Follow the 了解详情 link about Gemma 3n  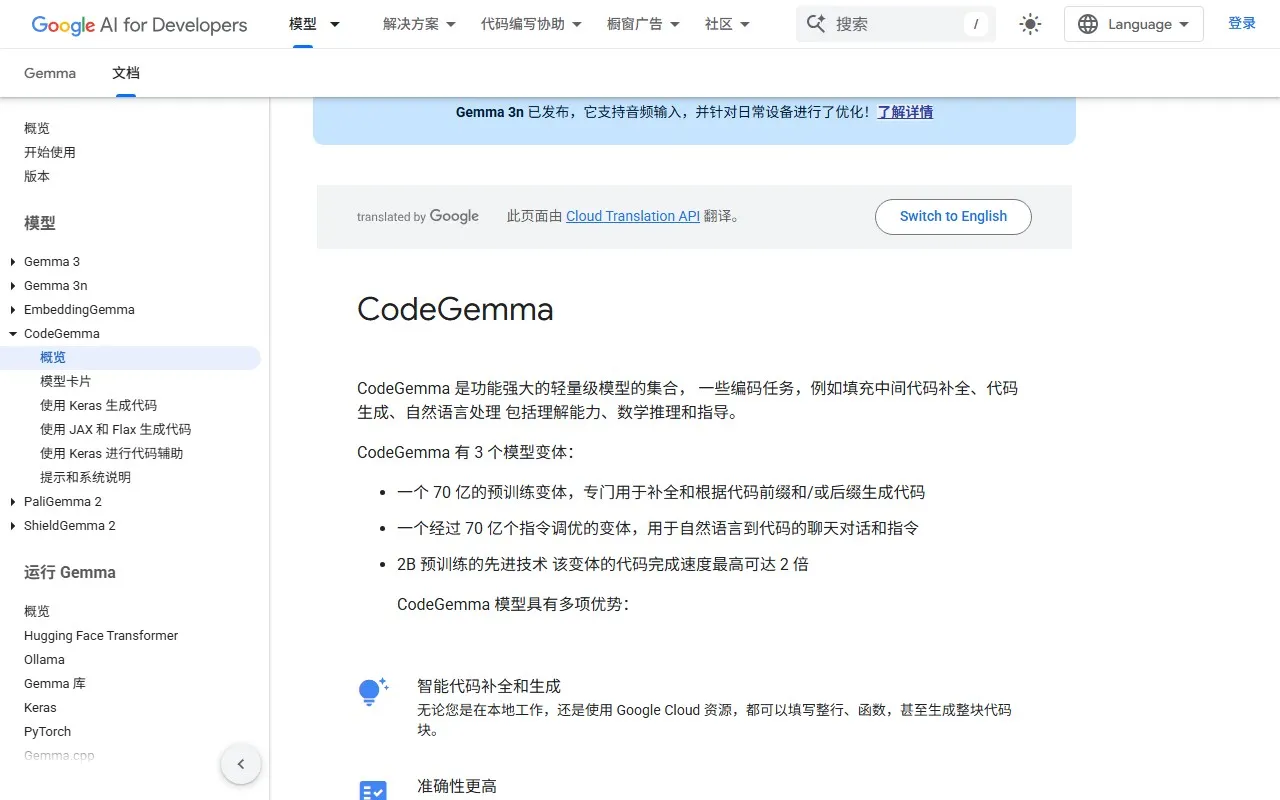click(905, 112)
